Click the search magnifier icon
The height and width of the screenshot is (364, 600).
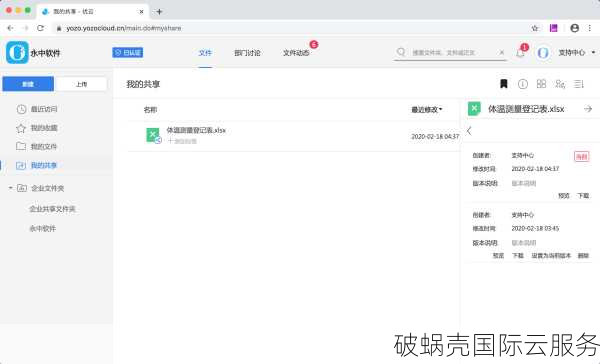coord(401,52)
